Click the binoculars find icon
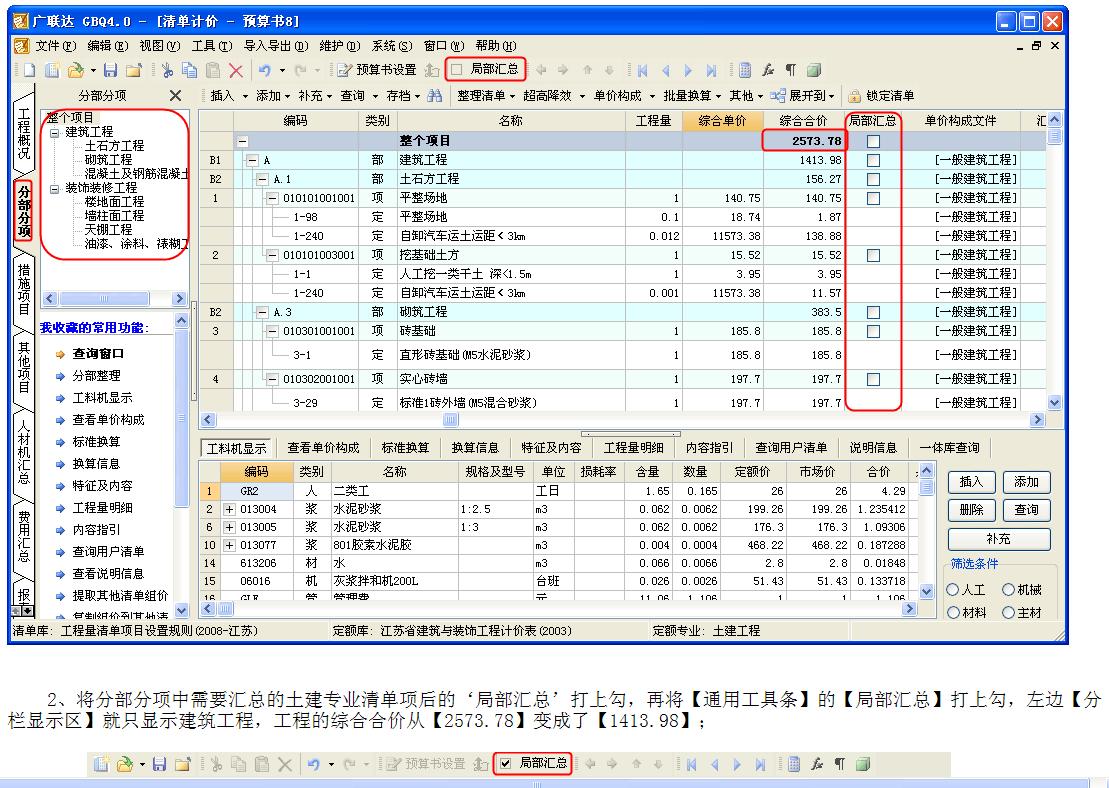This screenshot has width=1109, height=788. [x=435, y=95]
